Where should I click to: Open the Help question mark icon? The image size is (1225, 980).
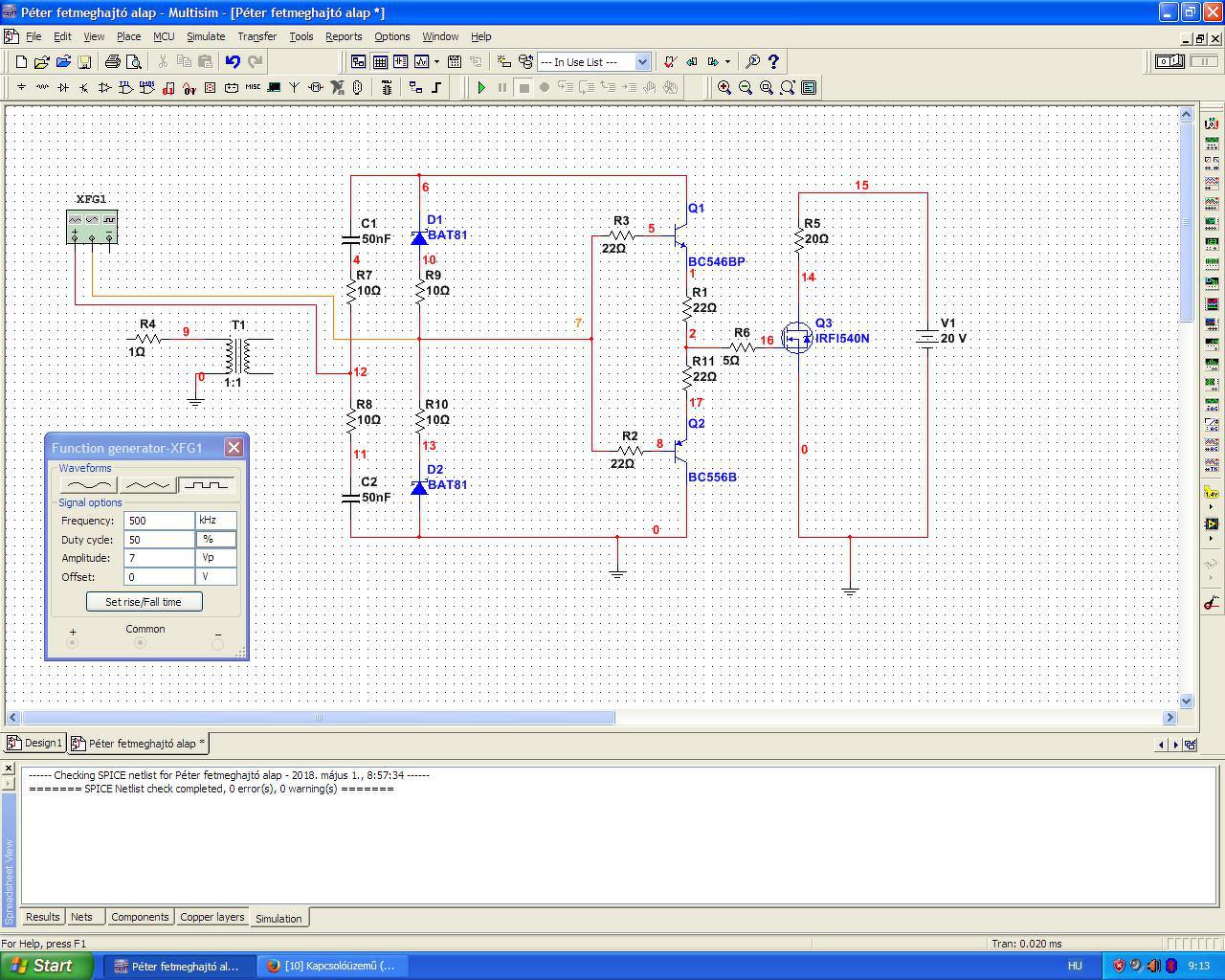click(x=774, y=62)
